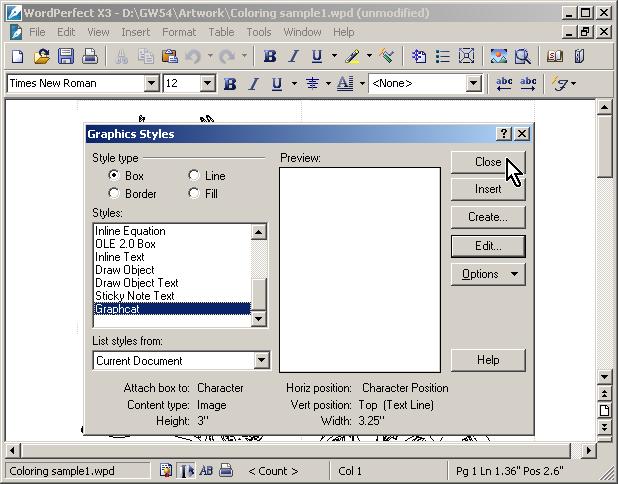Click the Undo arrow icon
Viewport: 618px width, 484px height.
click(193, 56)
